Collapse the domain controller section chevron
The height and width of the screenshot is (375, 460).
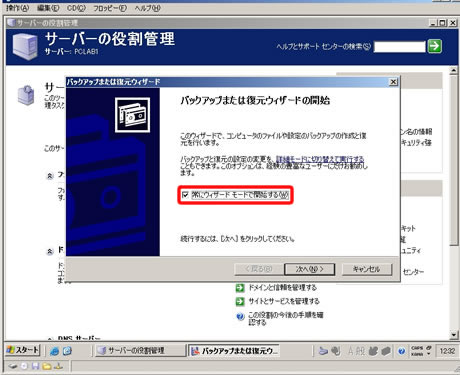pyautogui.click(x=50, y=251)
